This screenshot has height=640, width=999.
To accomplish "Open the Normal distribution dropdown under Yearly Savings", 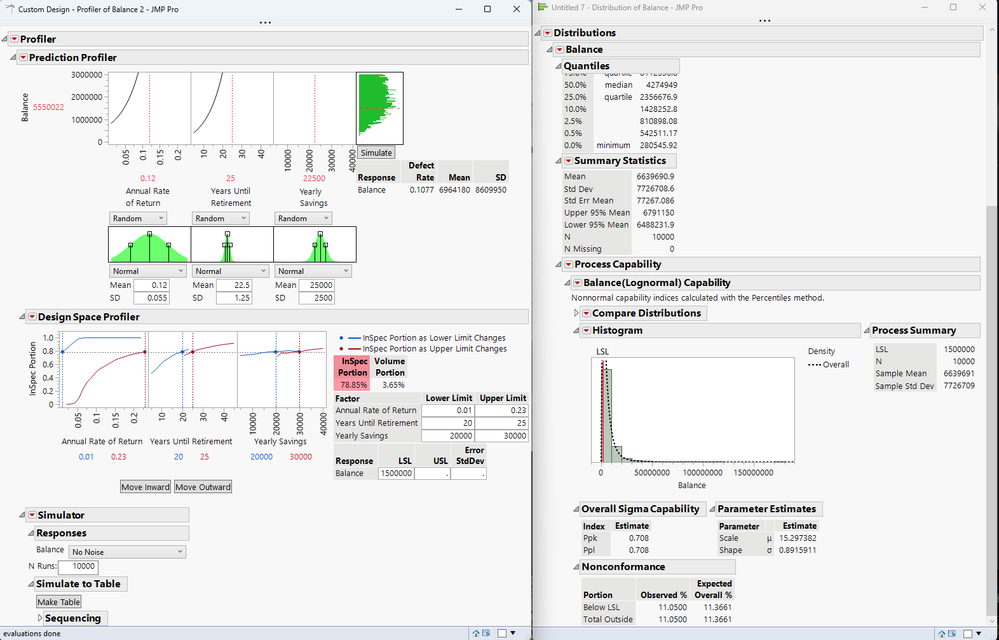I will point(315,271).
